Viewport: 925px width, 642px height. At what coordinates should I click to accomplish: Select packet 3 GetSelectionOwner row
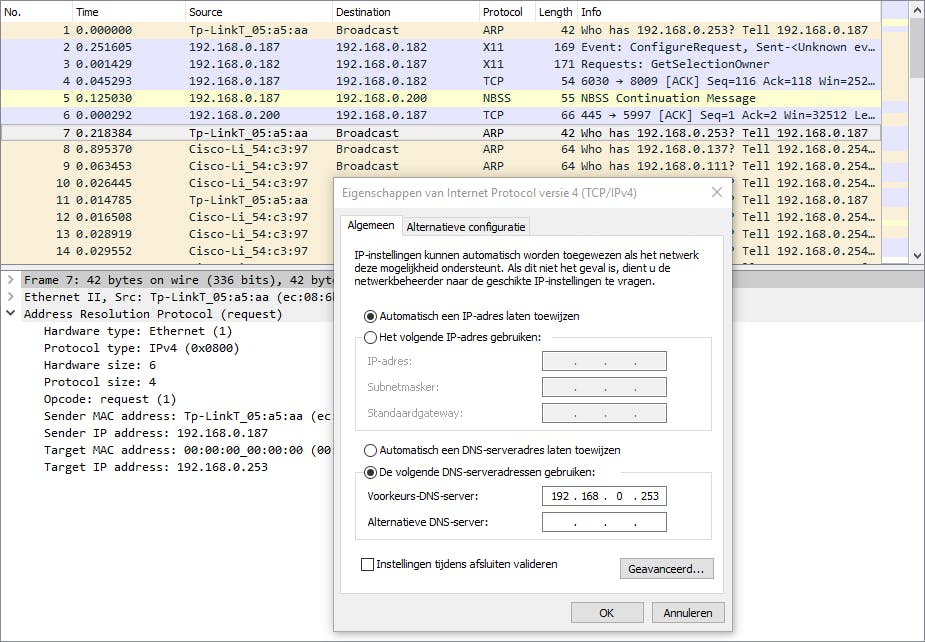coord(440,64)
